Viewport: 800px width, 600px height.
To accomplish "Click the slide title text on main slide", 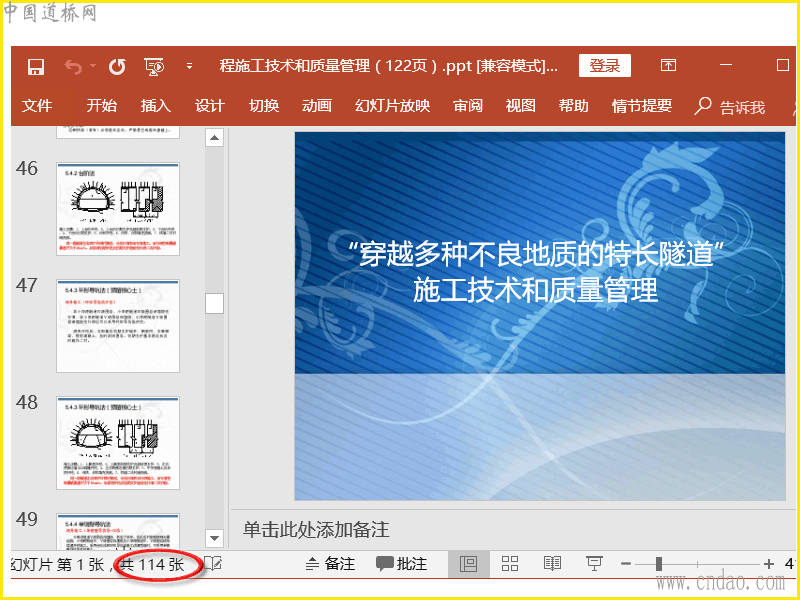I will tap(536, 272).
